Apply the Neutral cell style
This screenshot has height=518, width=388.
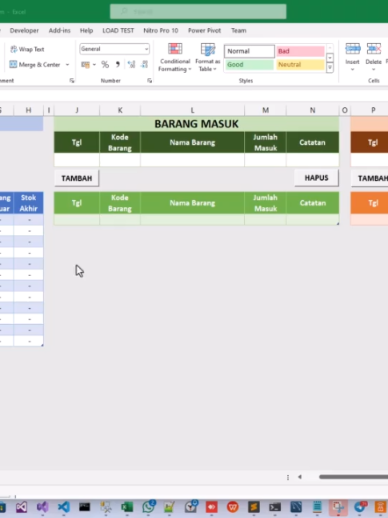pos(300,65)
